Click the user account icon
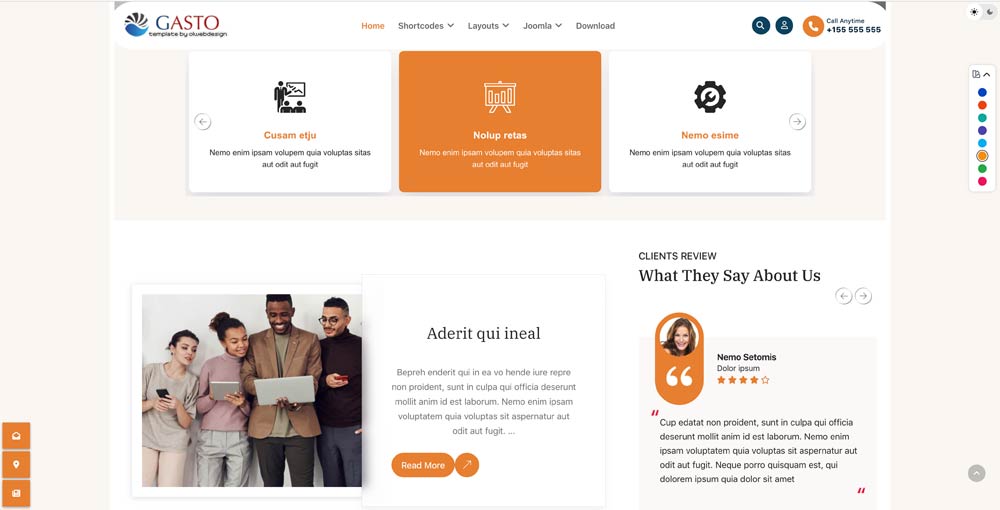The width and height of the screenshot is (1000, 510). 784,26
